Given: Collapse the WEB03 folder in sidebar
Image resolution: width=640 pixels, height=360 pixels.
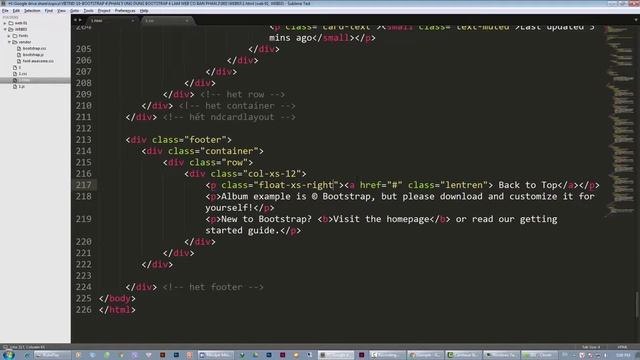Looking at the screenshot, I should pyautogui.click(x=5, y=29).
